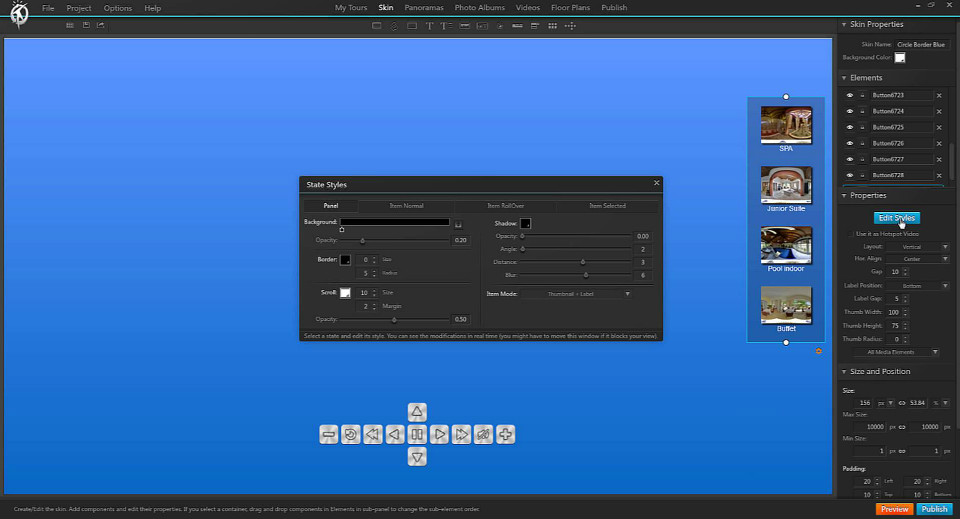Image resolution: width=960 pixels, height=519 pixels.
Task: Toggle visibility of Button6726 element
Action: tap(850, 144)
